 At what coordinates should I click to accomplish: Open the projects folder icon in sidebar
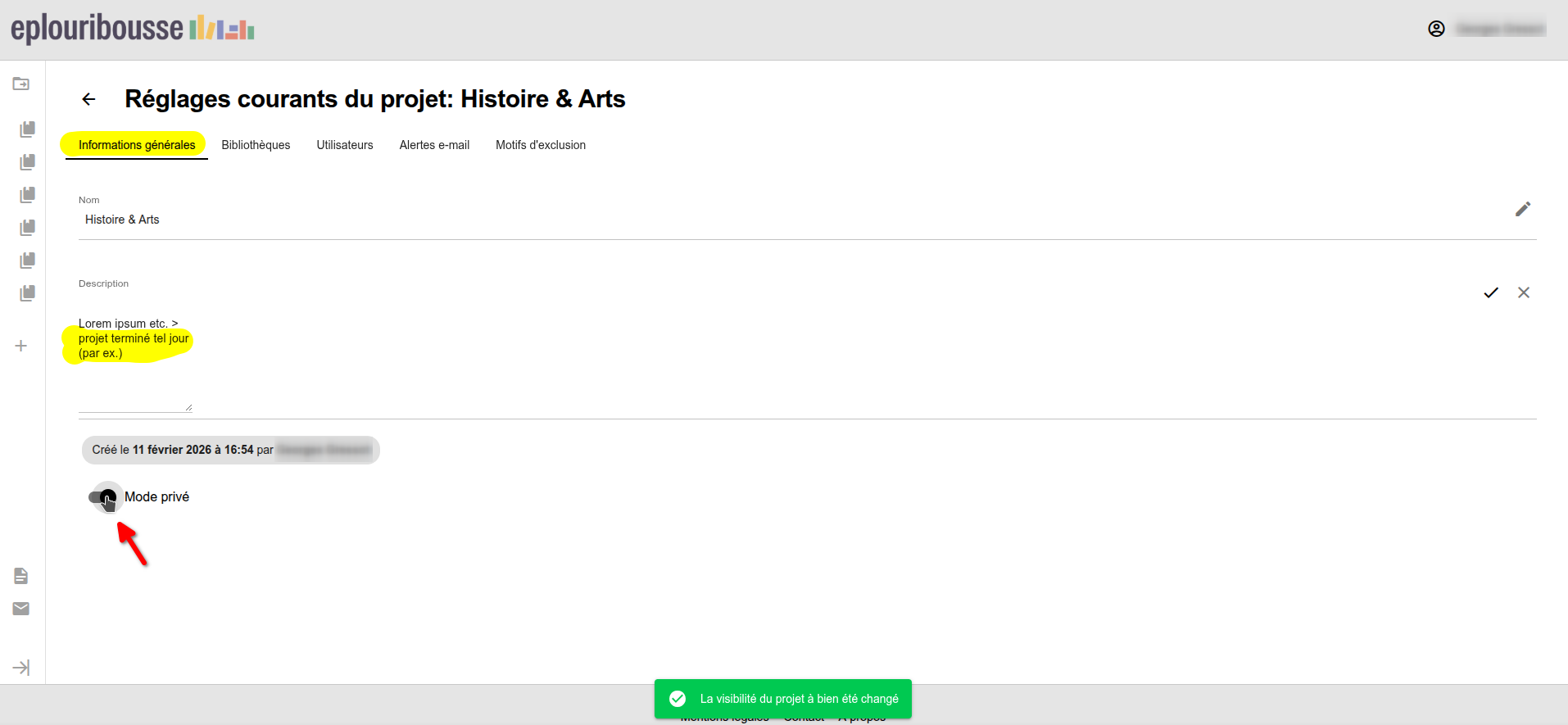pos(21,84)
